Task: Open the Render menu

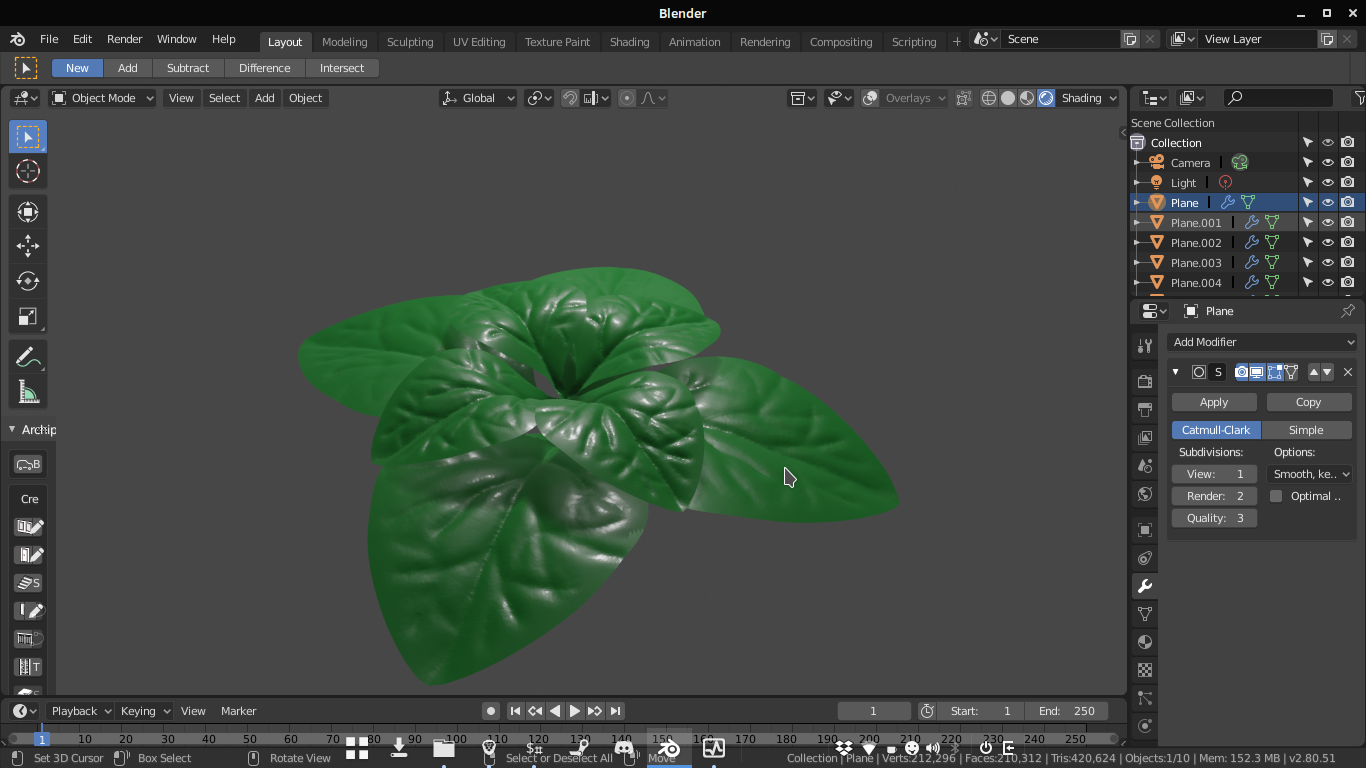Action: [125, 39]
